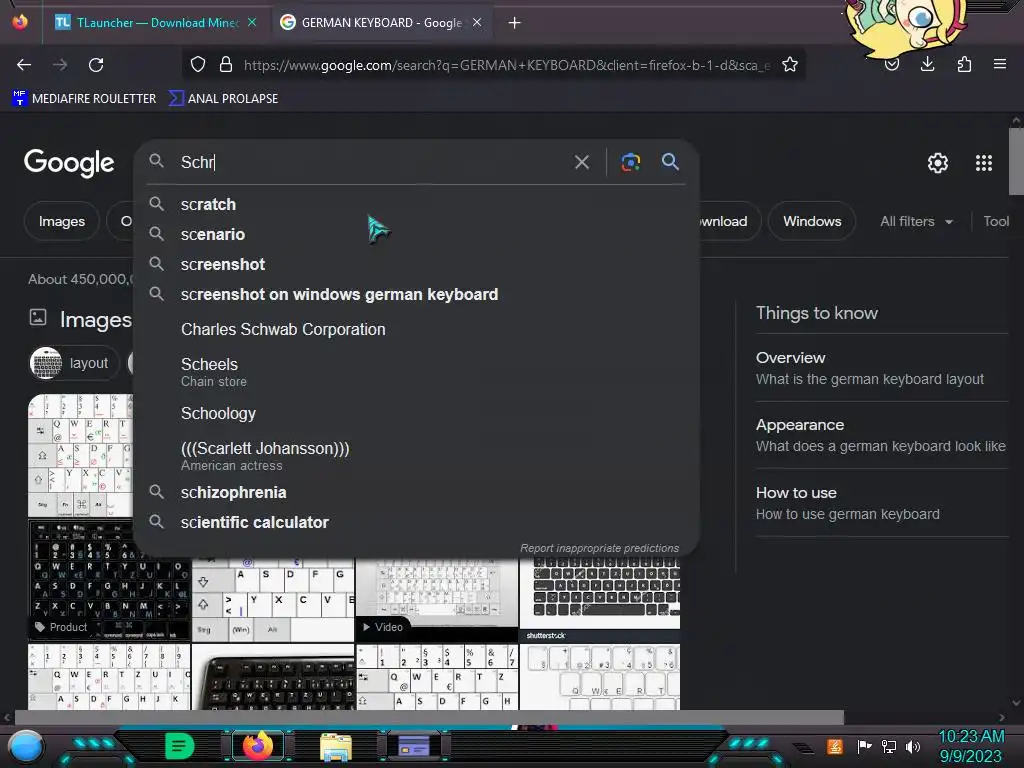The image size is (1024, 768).
Task: Select the scientific calculator suggestion
Action: coord(415,522)
